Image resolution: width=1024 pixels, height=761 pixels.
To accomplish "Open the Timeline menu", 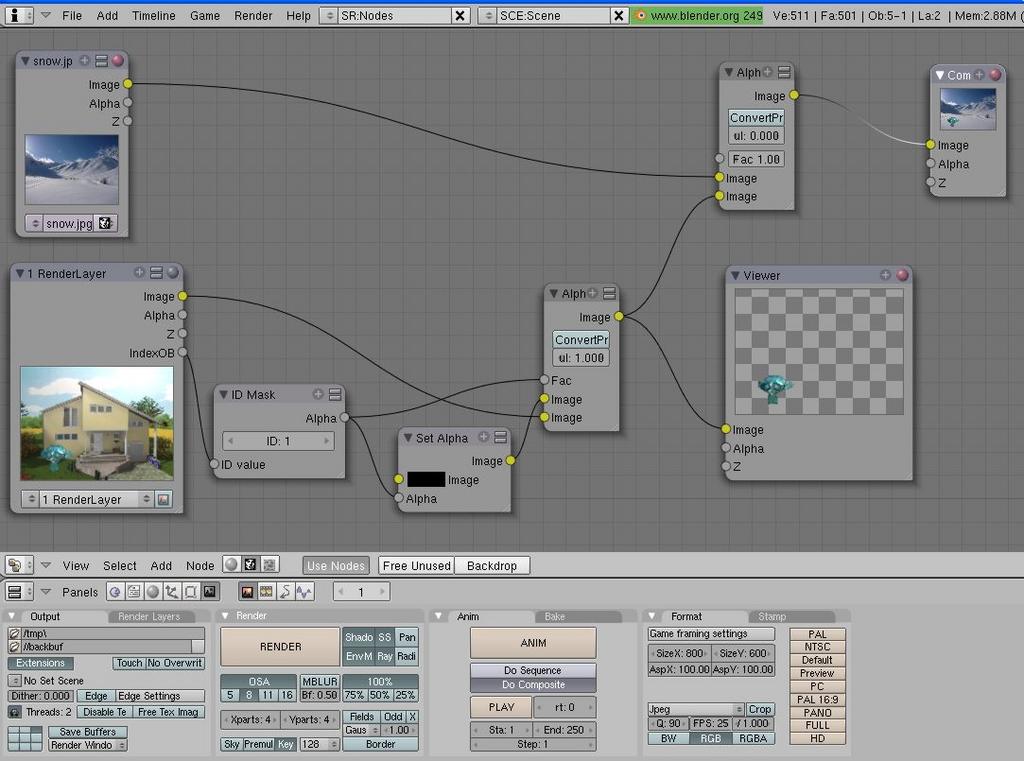I will [x=153, y=16].
